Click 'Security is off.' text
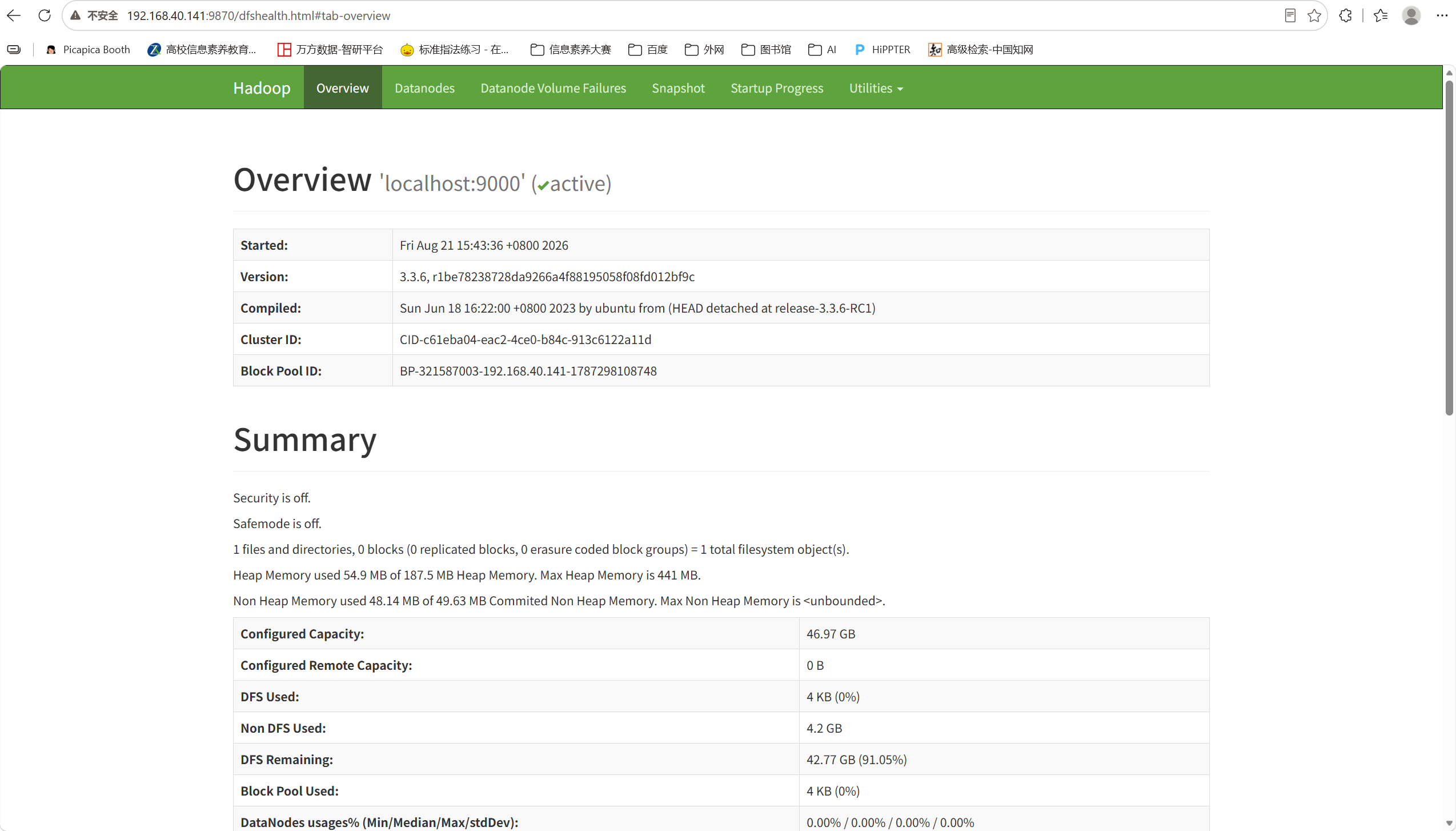 click(272, 498)
